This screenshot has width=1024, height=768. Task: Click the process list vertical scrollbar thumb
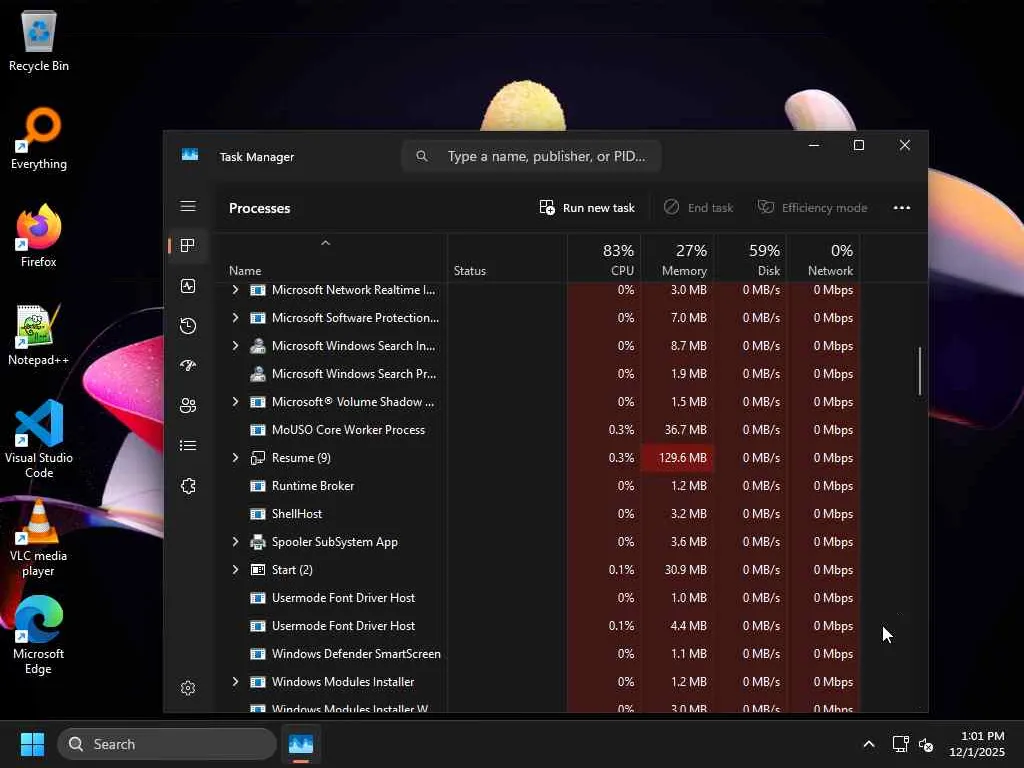coord(920,371)
